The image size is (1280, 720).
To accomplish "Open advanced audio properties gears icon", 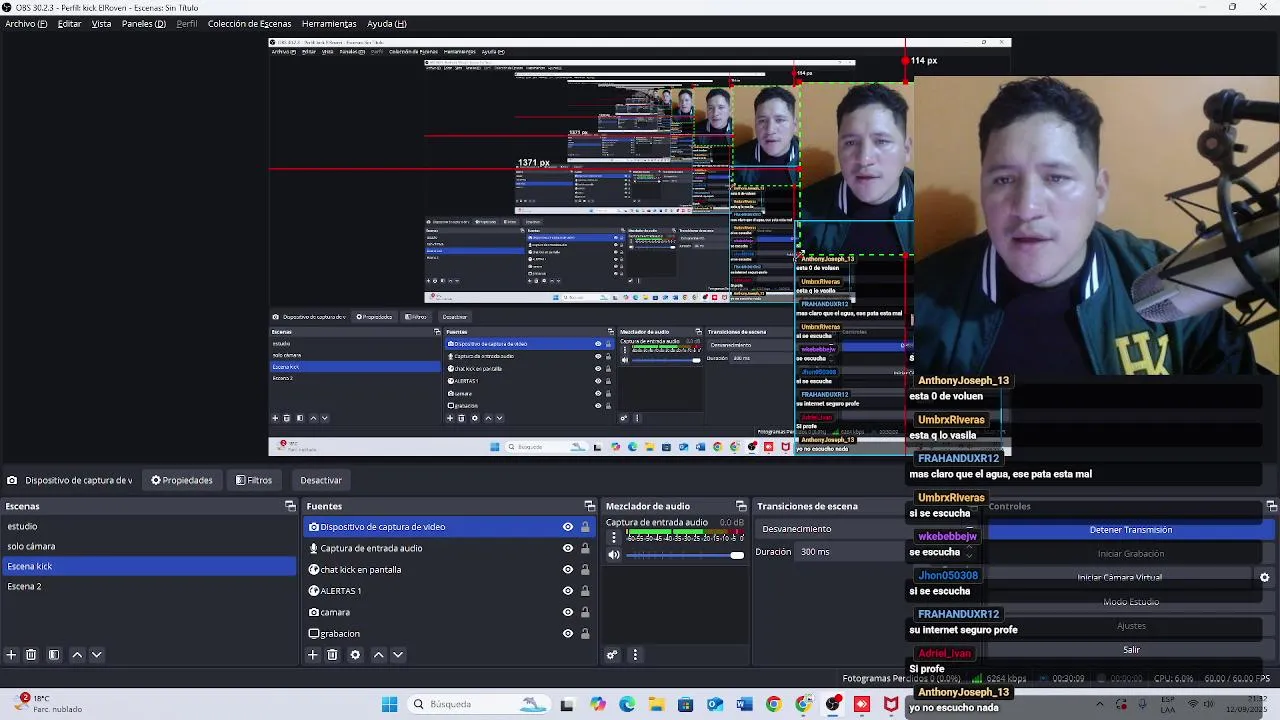I will coord(612,655).
